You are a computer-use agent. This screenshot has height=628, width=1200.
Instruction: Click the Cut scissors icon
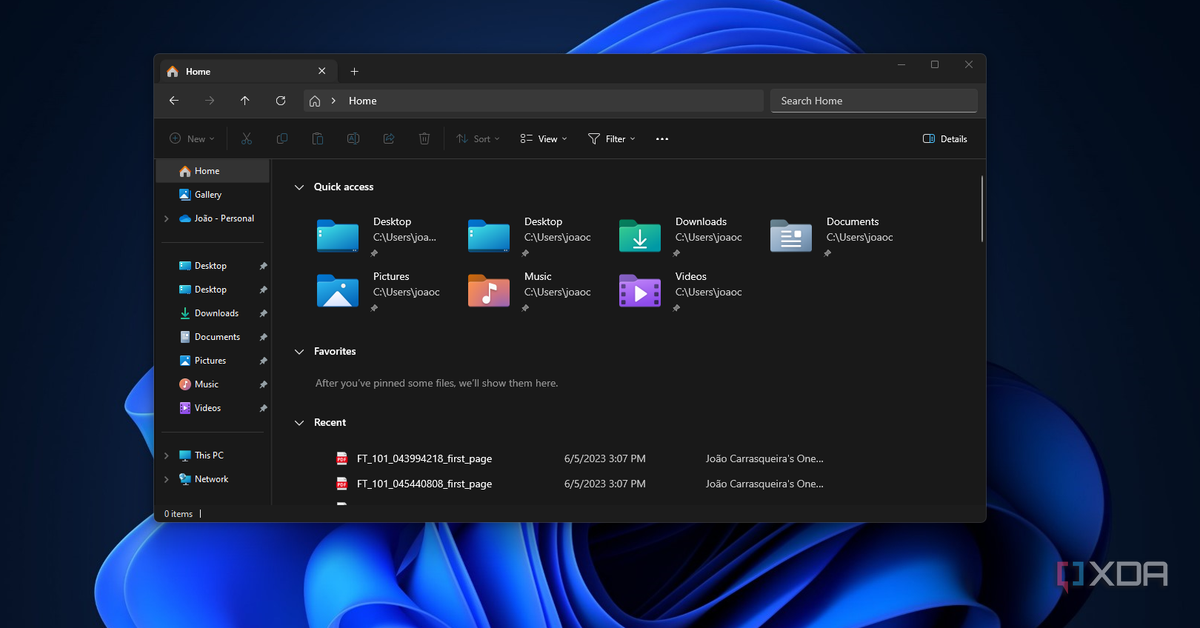coord(246,139)
